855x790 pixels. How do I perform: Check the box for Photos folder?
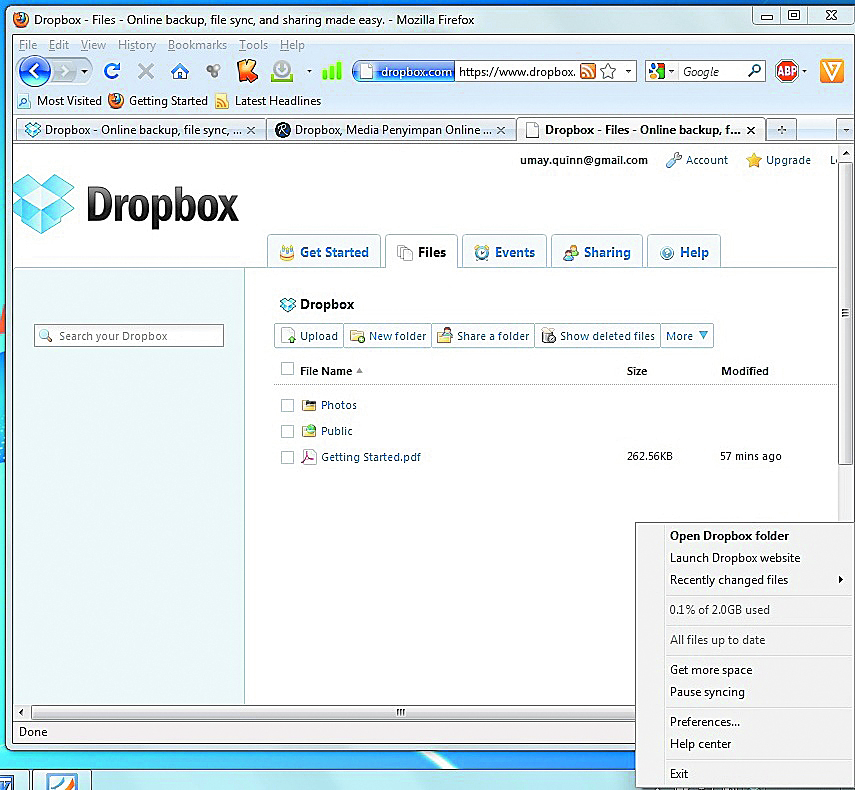pyautogui.click(x=287, y=405)
